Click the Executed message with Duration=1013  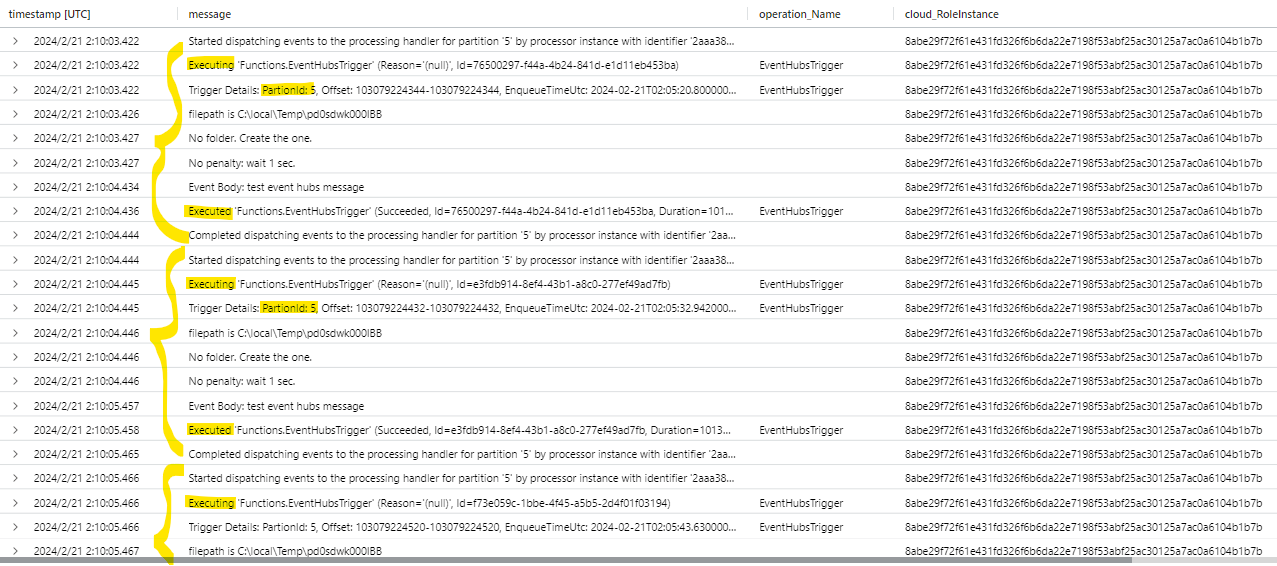[x=461, y=430]
